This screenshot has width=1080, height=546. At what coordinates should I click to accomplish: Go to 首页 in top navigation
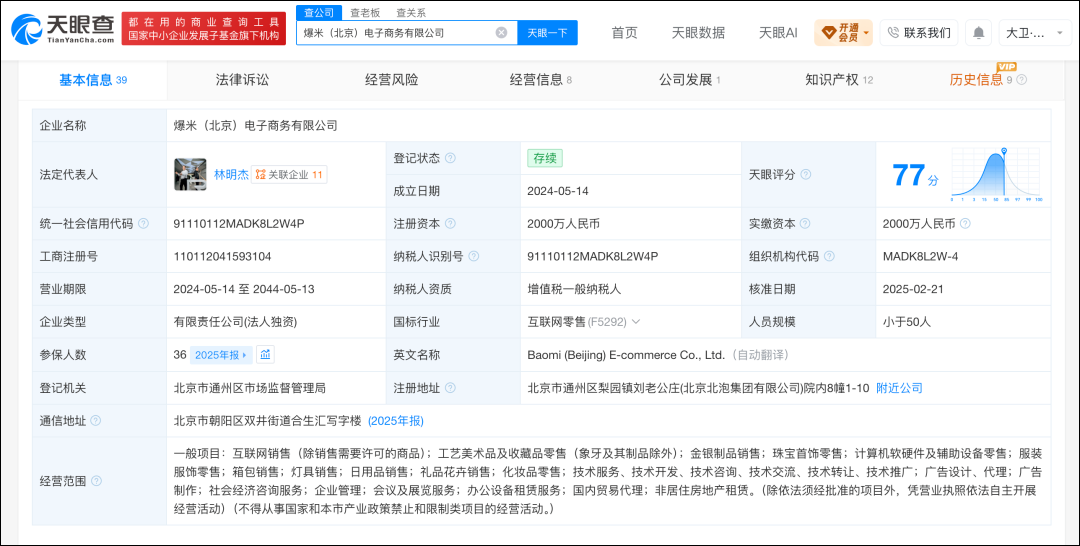coord(624,32)
